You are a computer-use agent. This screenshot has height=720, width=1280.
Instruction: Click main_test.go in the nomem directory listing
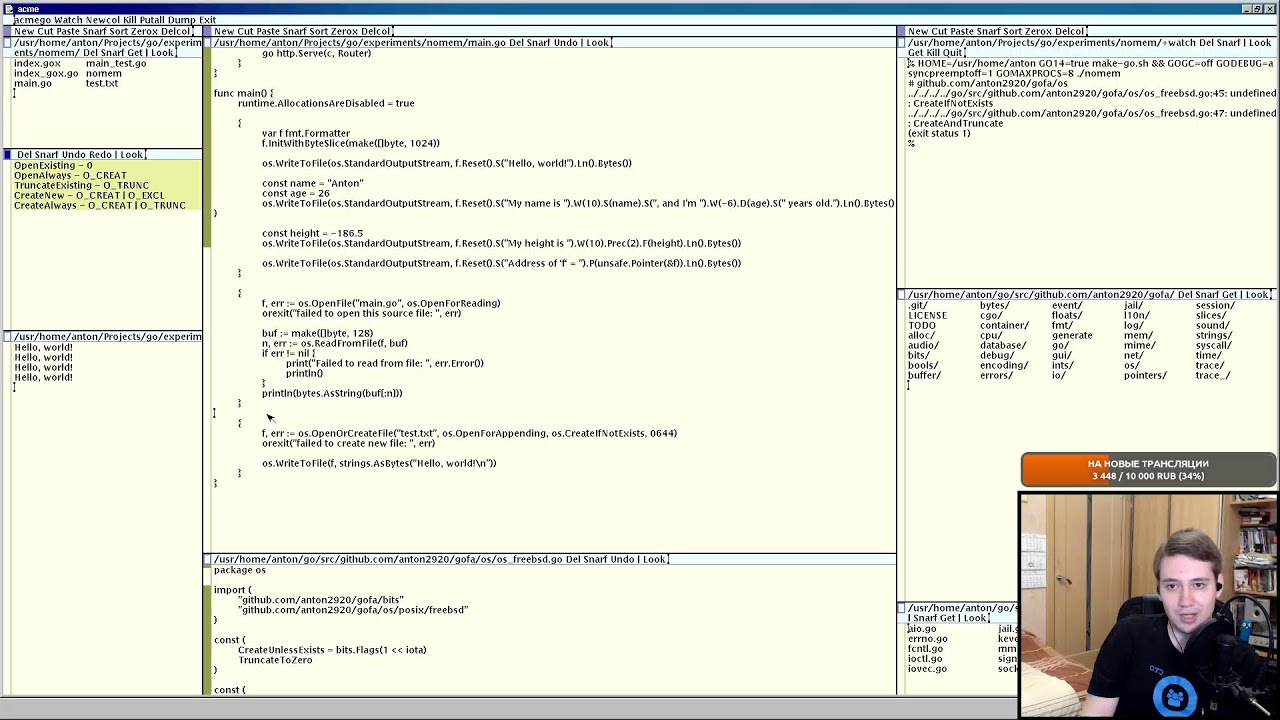(116, 63)
